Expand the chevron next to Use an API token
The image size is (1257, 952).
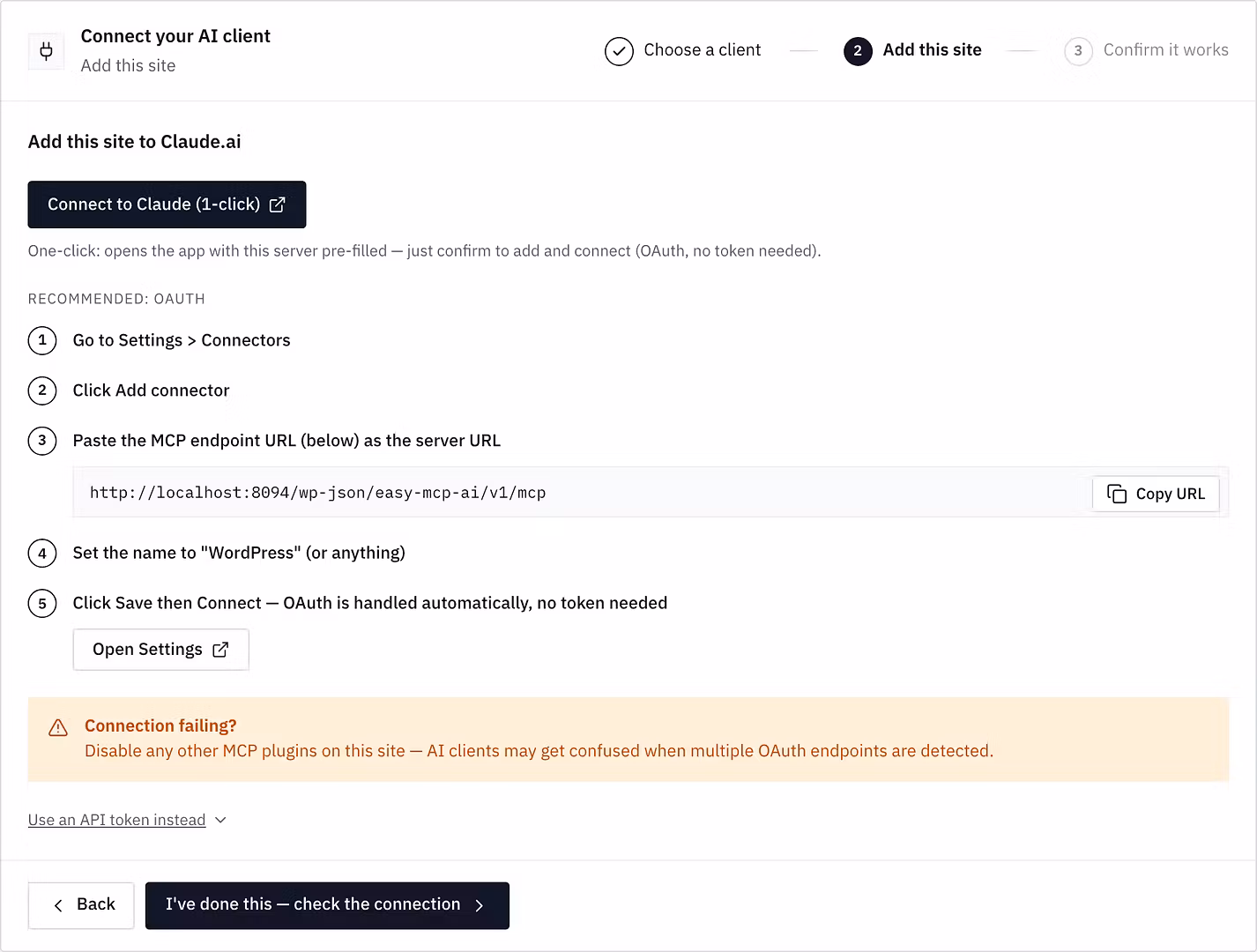(220, 820)
